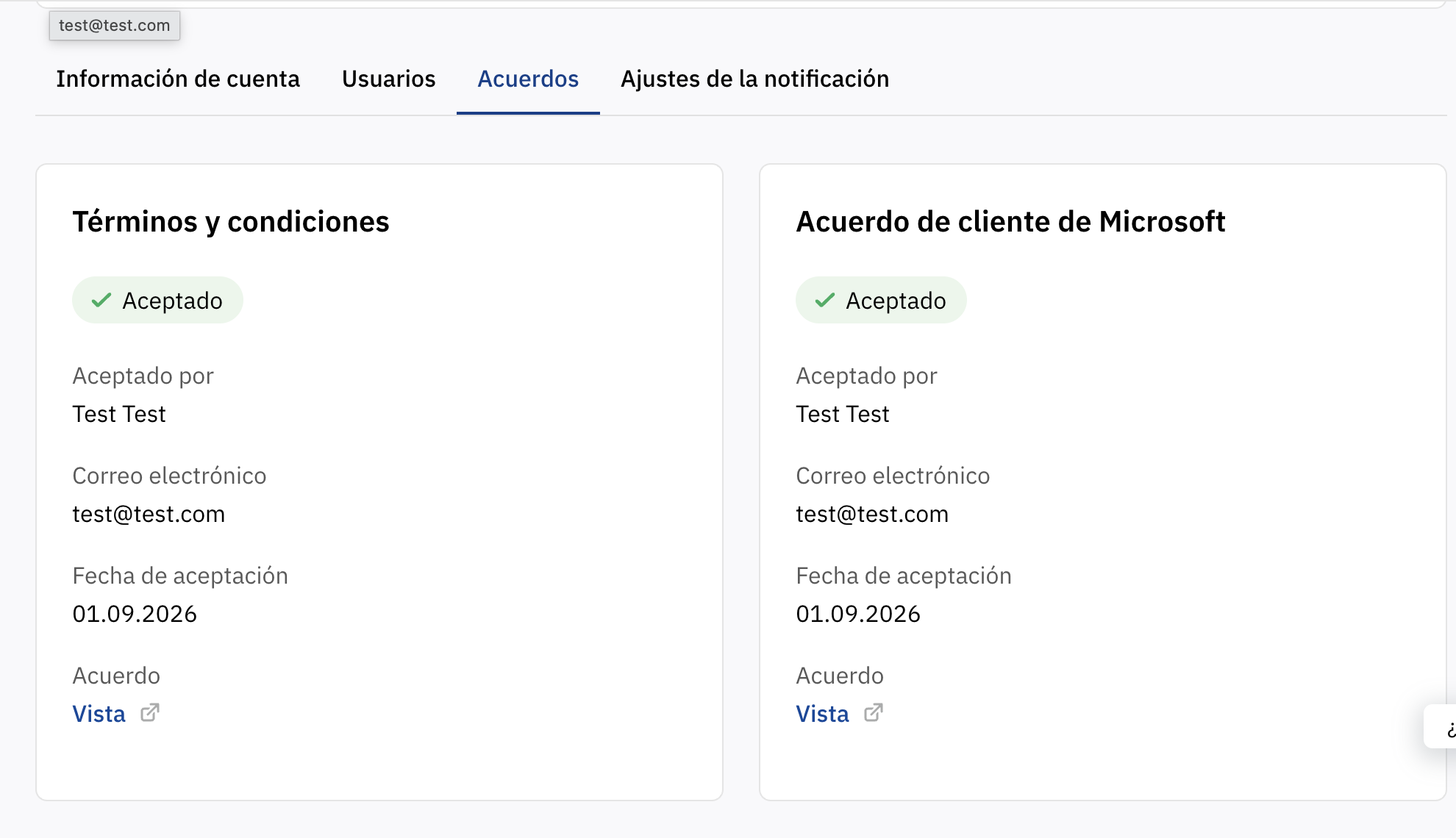Click Test Test name in Microsoft agreement card
The image size is (1456, 838).
843,414
